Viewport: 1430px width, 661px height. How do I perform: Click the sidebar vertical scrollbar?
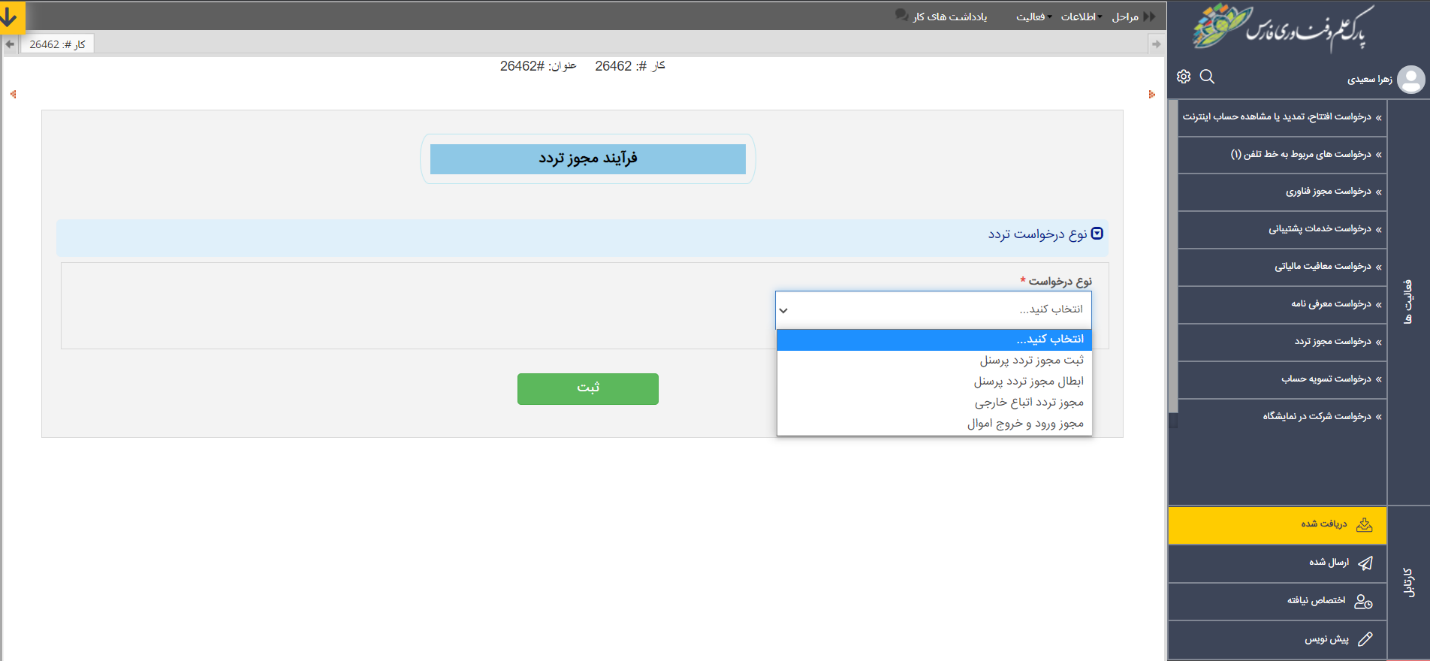pyautogui.click(x=1173, y=250)
